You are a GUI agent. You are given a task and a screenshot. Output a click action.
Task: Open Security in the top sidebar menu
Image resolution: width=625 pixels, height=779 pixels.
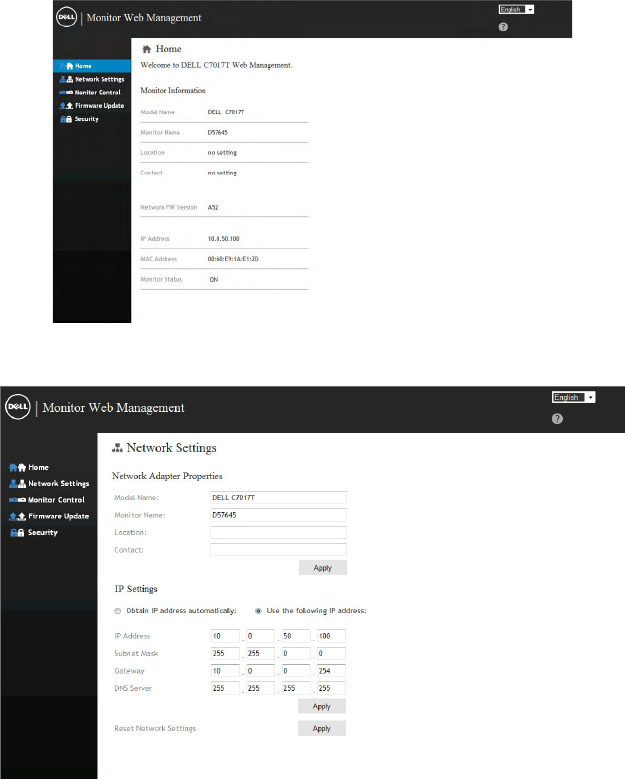(x=92, y=119)
